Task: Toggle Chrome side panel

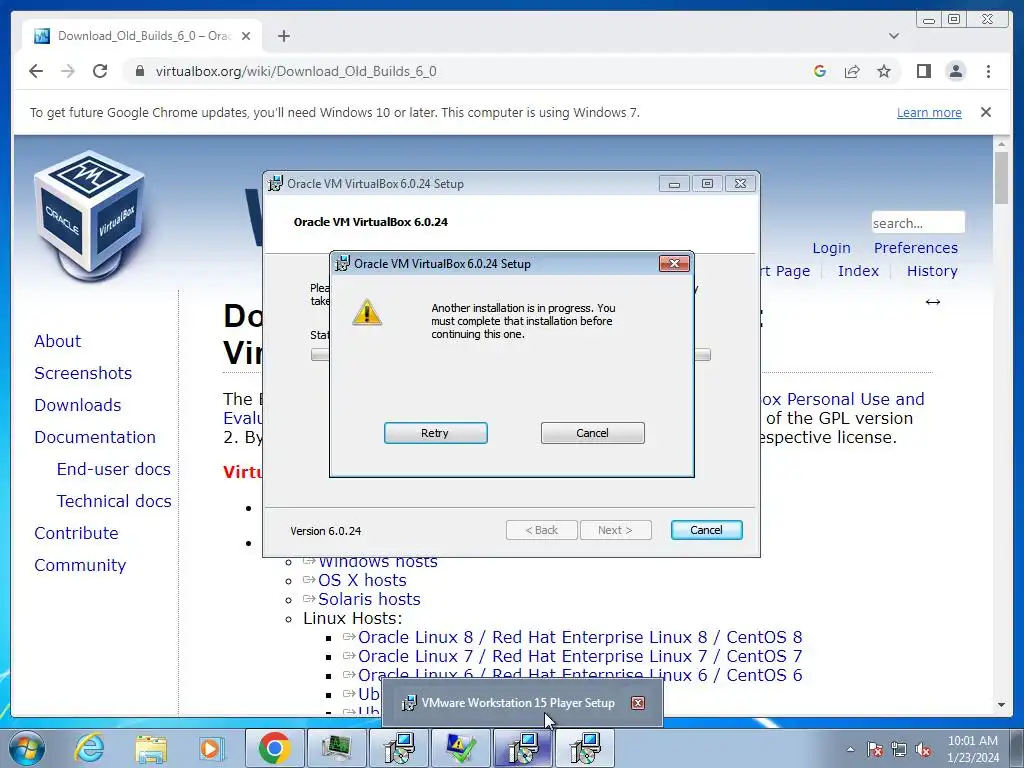Action: [x=923, y=71]
